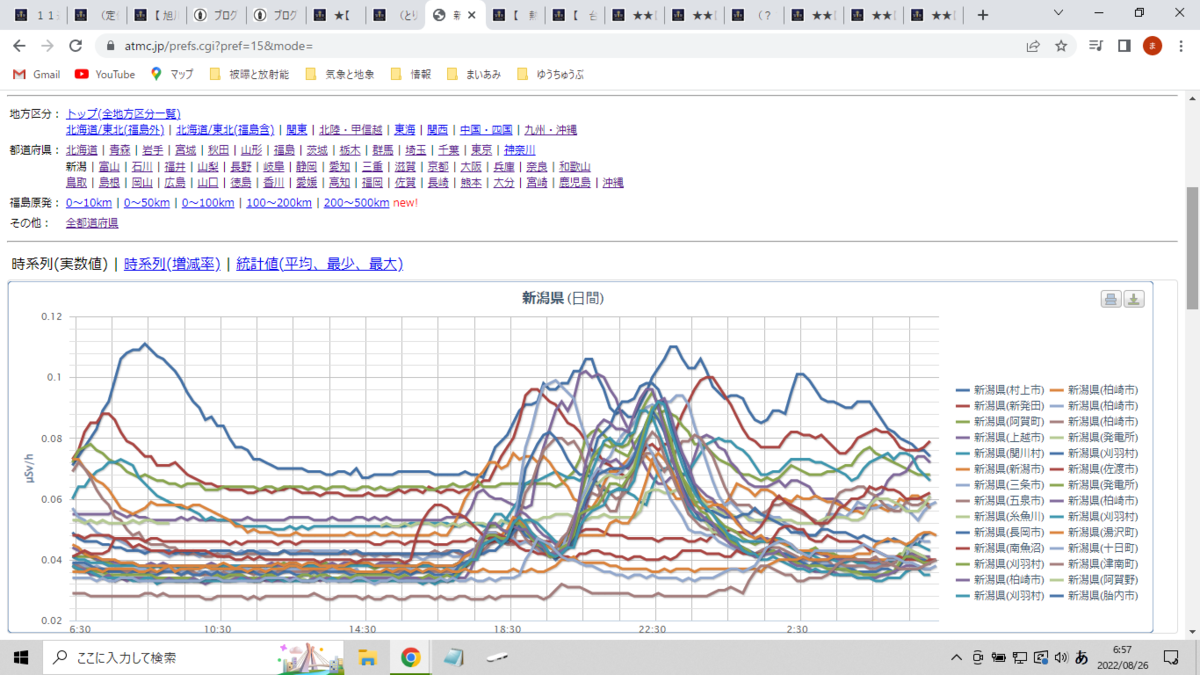Open the Chrome side panel icon
The width and height of the screenshot is (1200, 675).
click(x=1124, y=45)
